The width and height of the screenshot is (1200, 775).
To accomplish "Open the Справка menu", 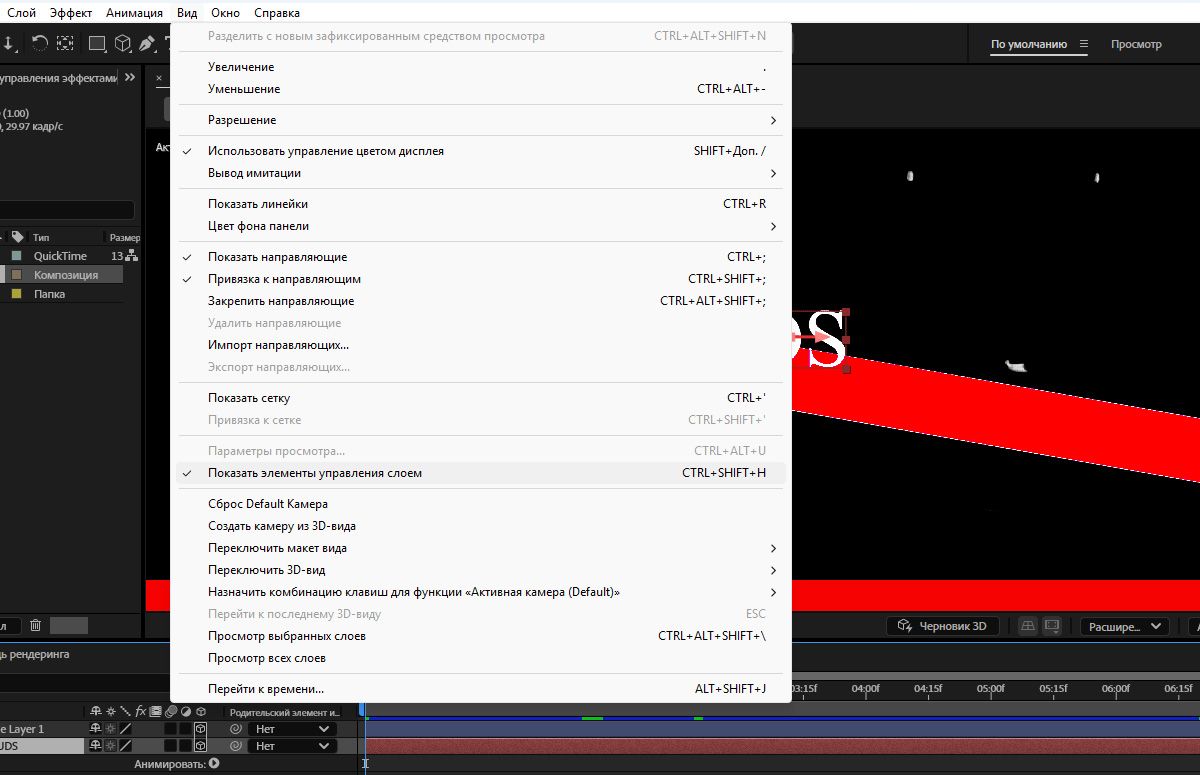I will 277,13.
